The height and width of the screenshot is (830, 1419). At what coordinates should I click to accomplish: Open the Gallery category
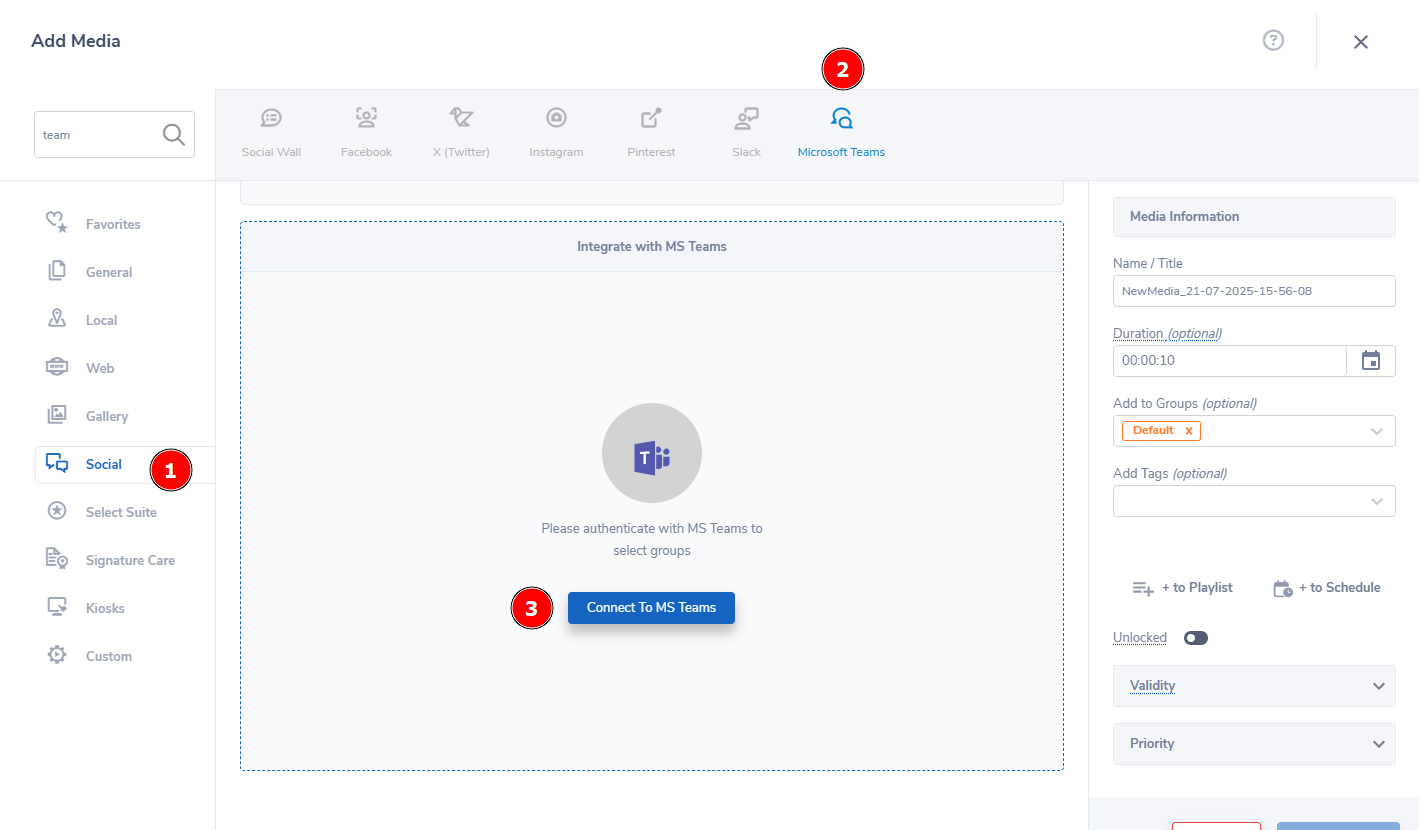[x=107, y=416]
